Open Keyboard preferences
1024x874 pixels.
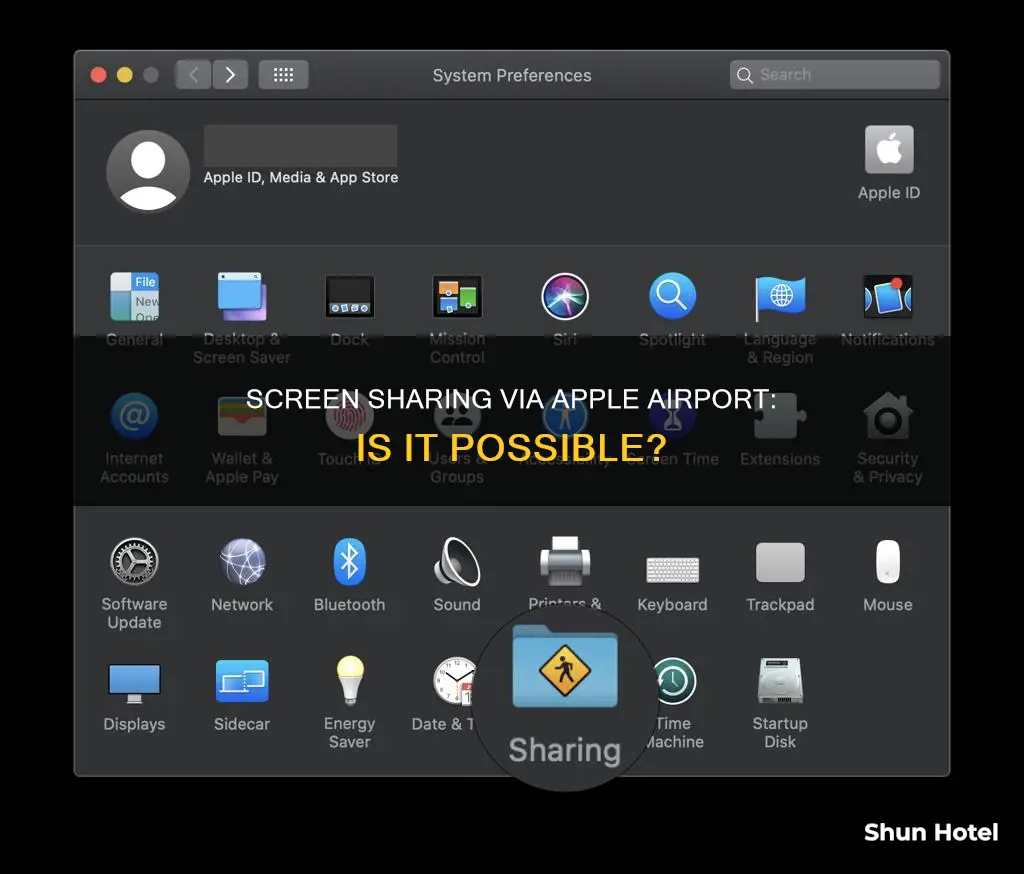coord(672,570)
